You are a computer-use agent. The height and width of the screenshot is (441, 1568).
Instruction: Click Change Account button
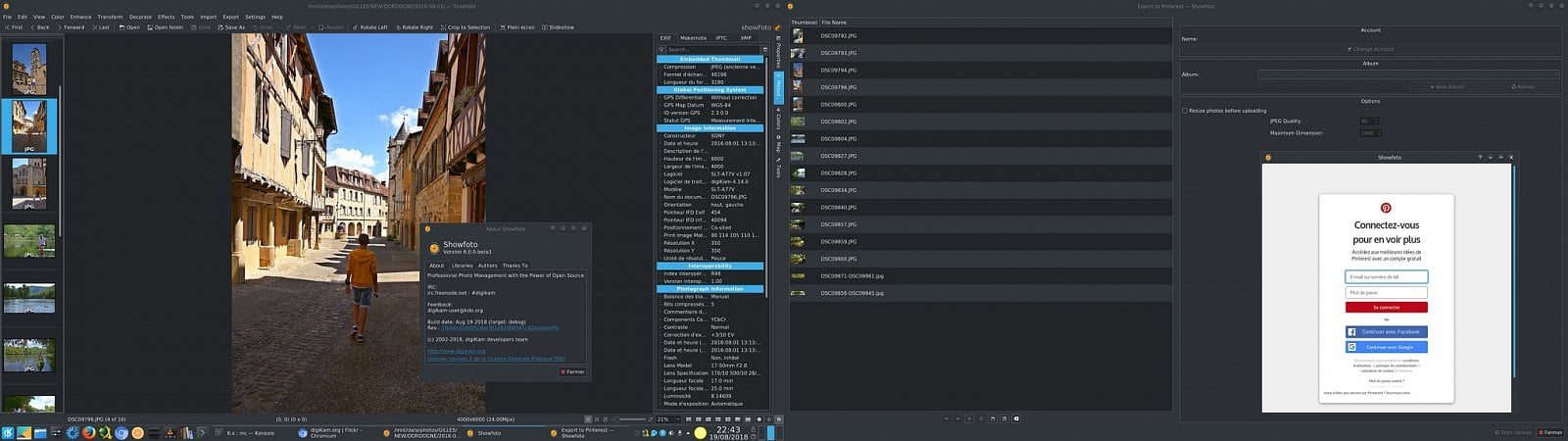click(1371, 49)
